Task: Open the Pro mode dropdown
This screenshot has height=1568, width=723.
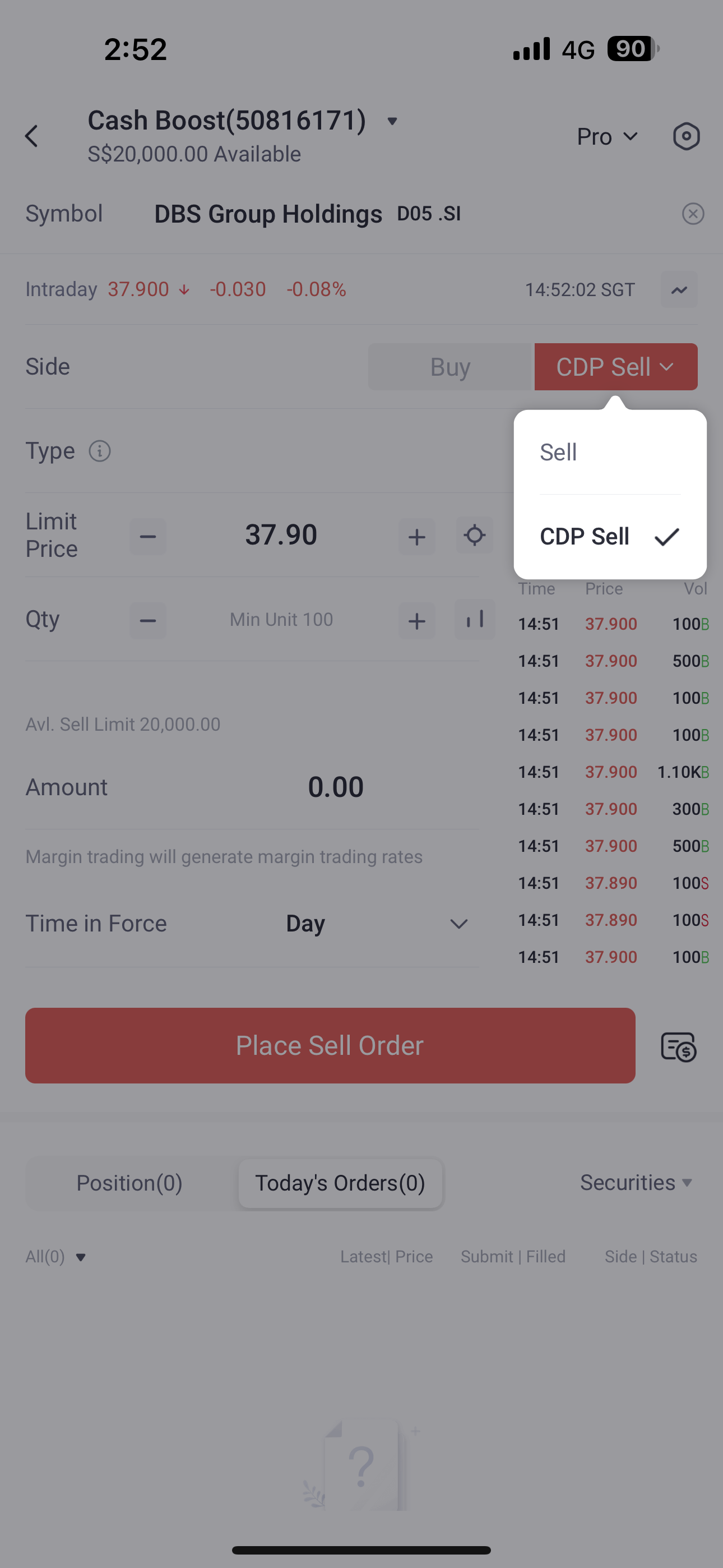Action: pyautogui.click(x=608, y=136)
